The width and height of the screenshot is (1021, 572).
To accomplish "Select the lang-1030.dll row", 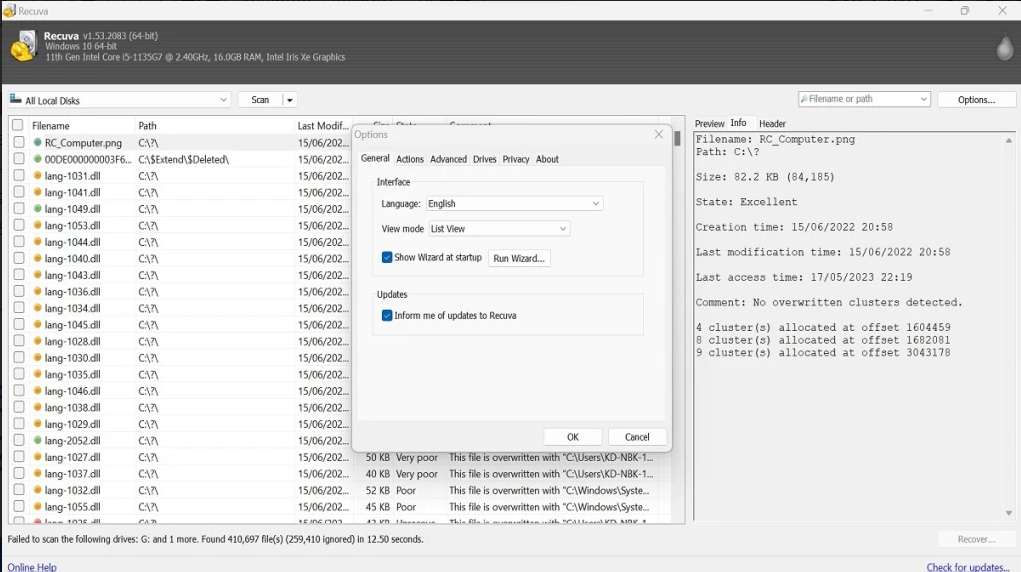I will (x=180, y=358).
